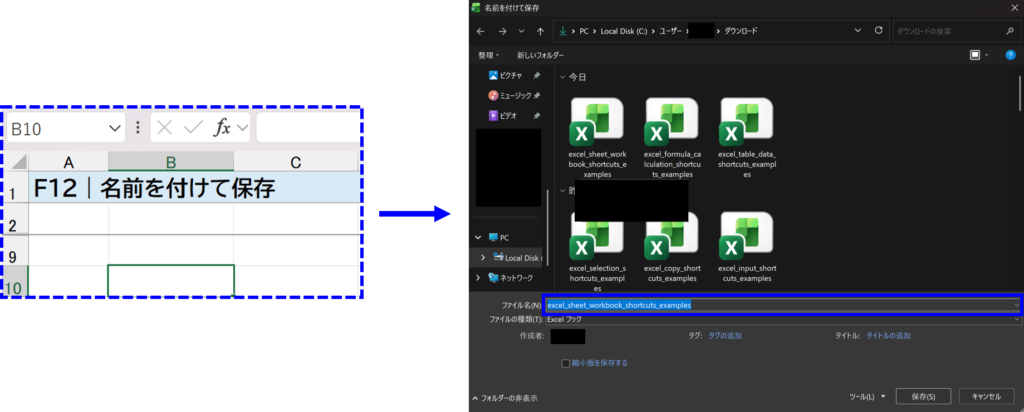This screenshot has height=412, width=1024.
Task: Click the キャンセル button
Action: pyautogui.click(x=986, y=396)
